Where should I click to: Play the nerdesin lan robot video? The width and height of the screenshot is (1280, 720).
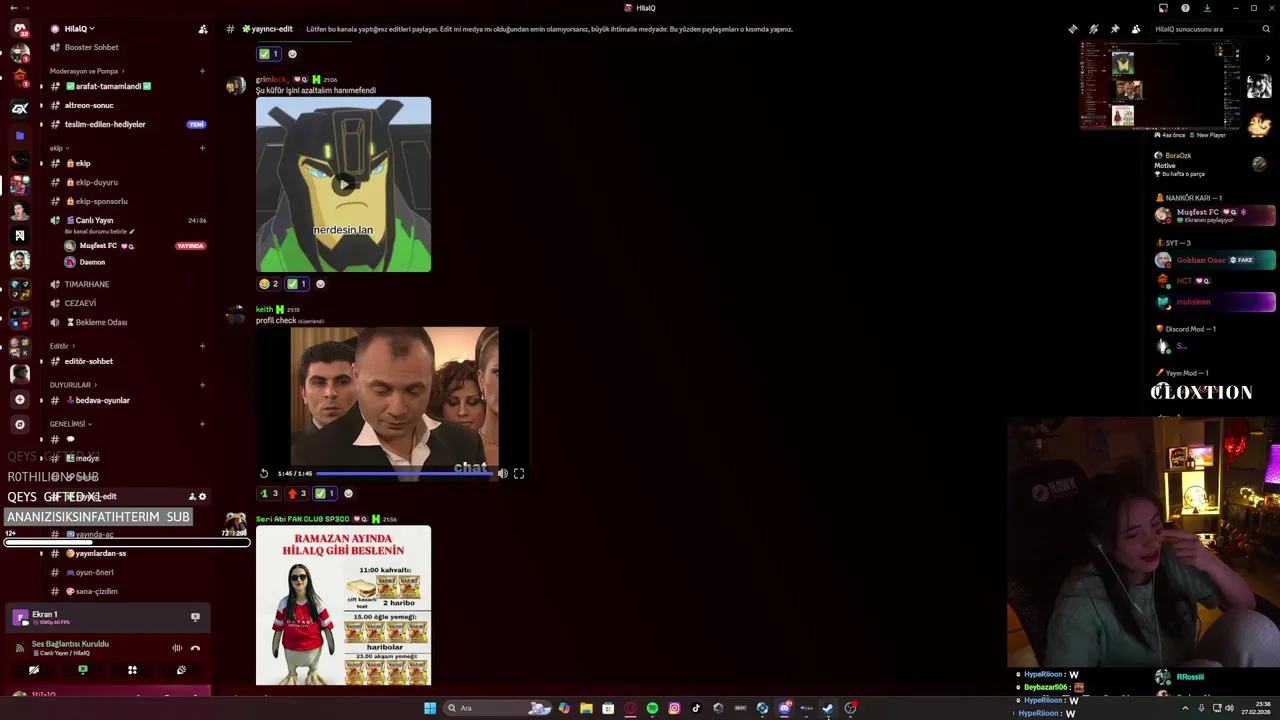tap(344, 184)
